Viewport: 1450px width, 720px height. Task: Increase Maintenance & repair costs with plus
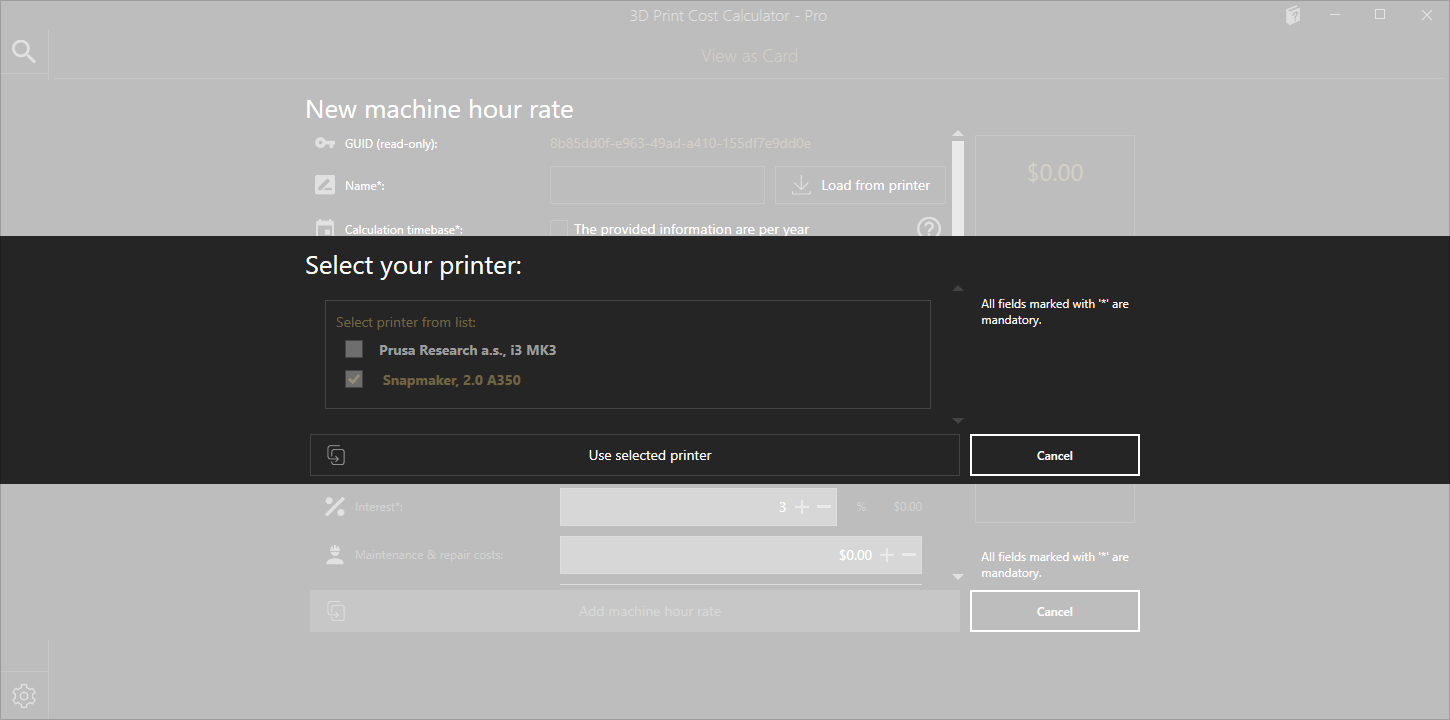tap(887, 555)
